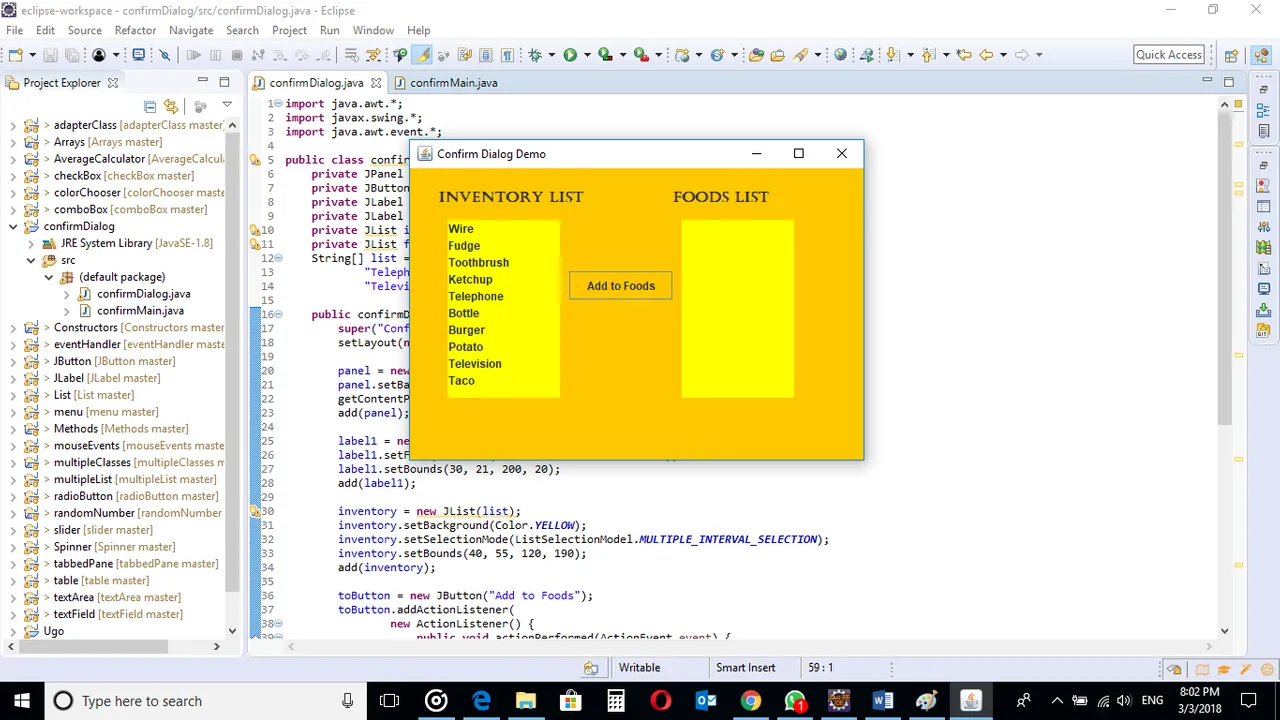The height and width of the screenshot is (720, 1280).
Task: Expand the adapterClass project
Action: tap(13, 125)
